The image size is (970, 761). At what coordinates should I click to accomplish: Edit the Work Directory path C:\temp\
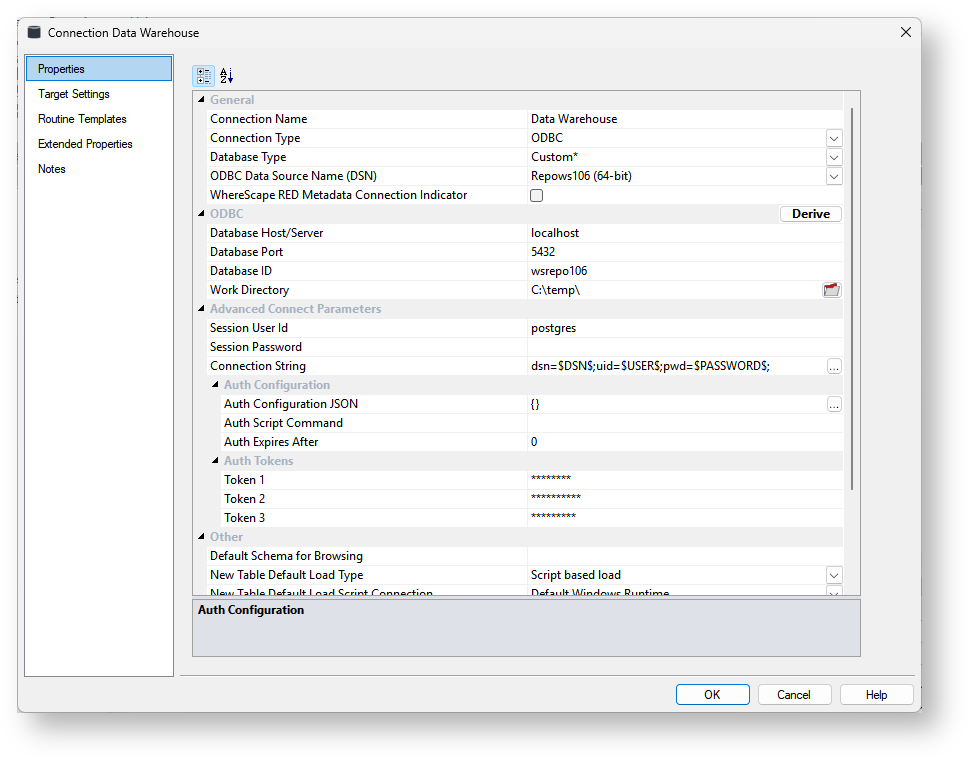pos(674,290)
